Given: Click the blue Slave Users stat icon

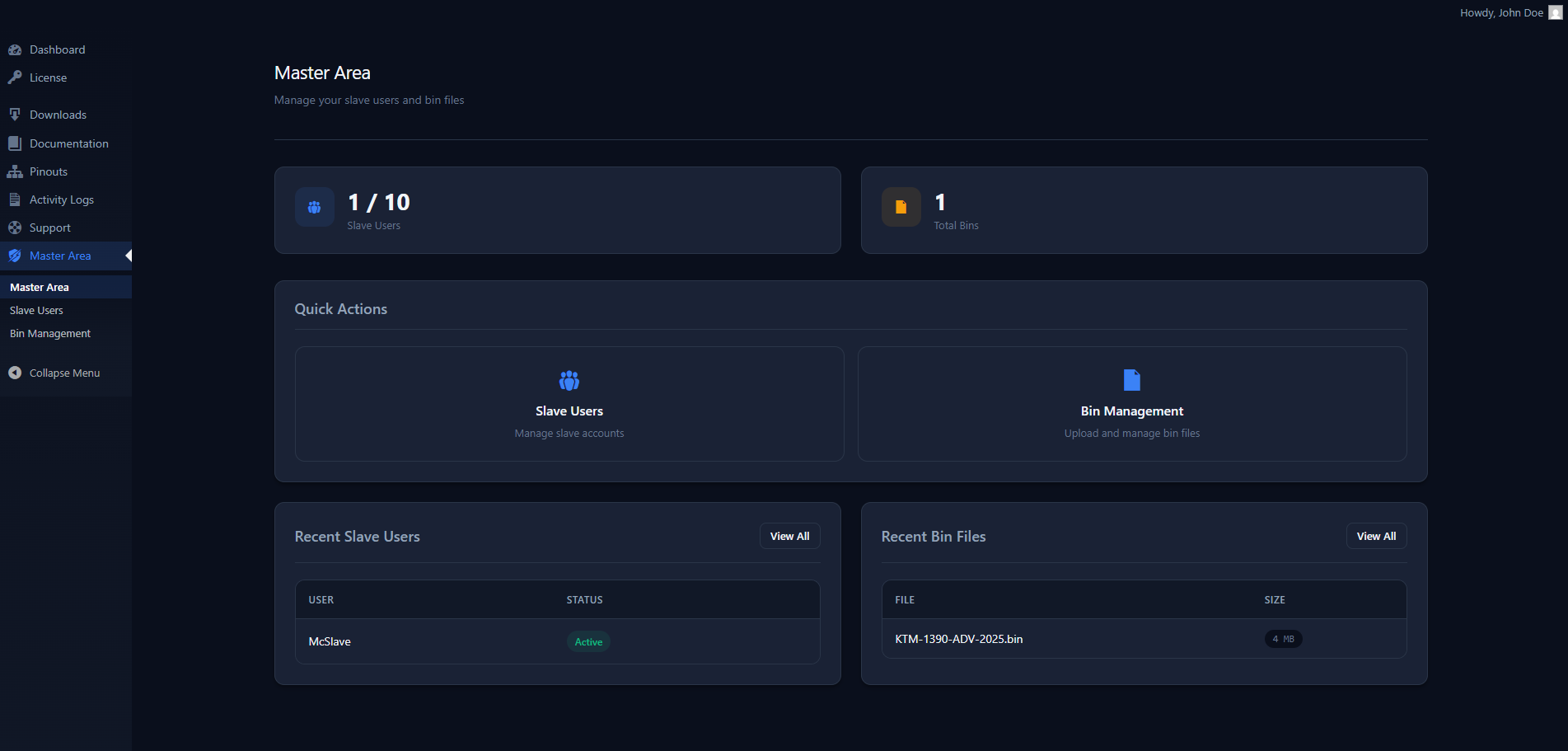Looking at the screenshot, I should 315,207.
